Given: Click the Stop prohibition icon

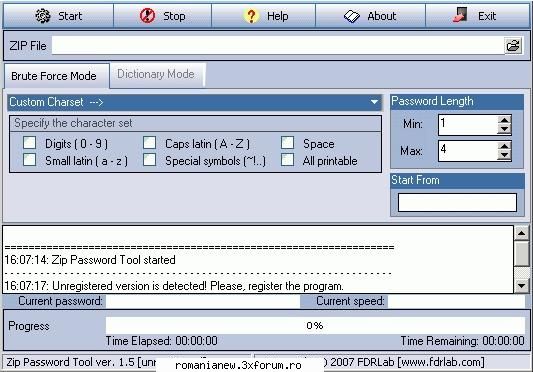Looking at the screenshot, I should tap(148, 16).
